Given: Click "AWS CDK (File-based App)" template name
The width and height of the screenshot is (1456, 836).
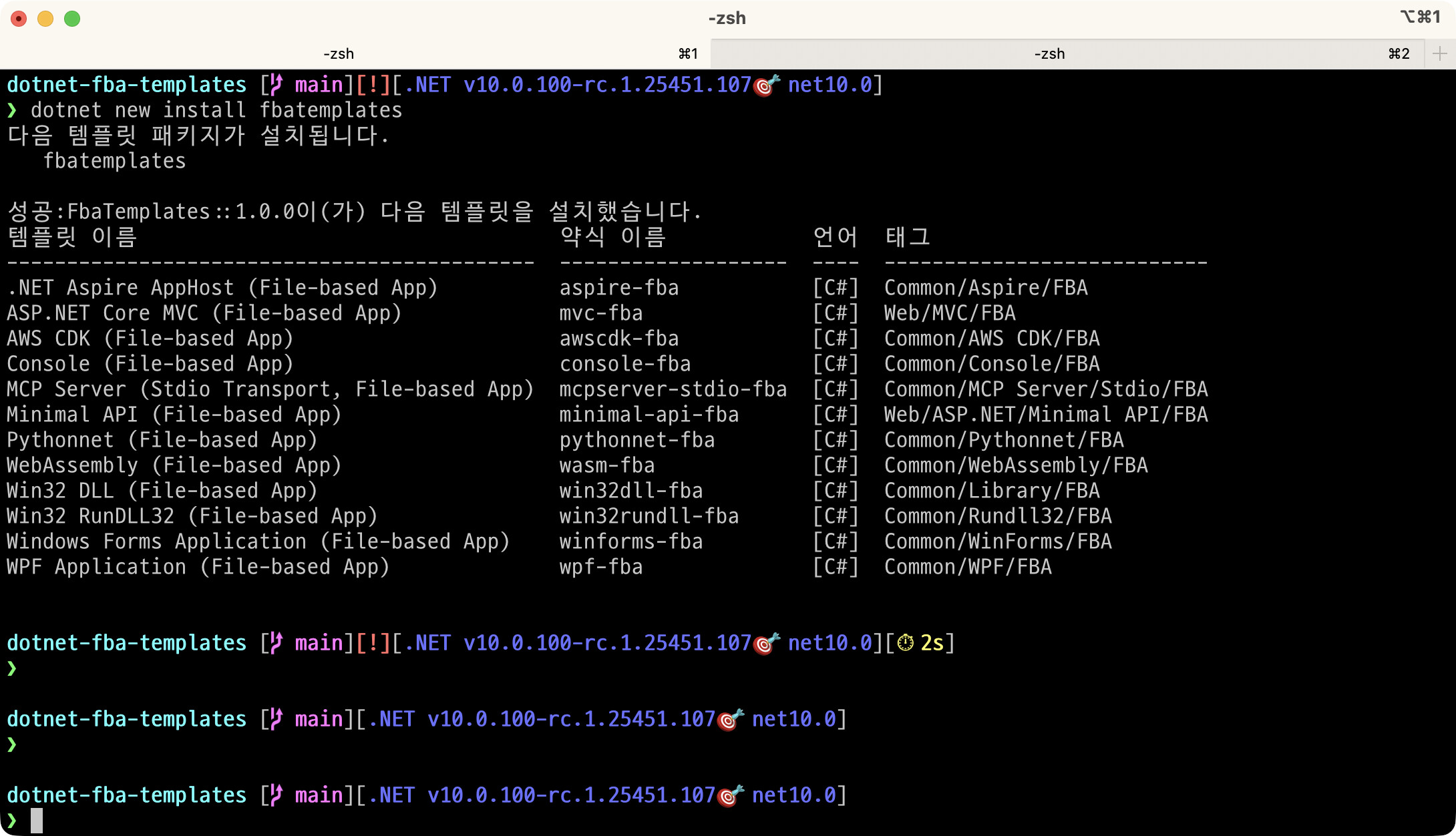Looking at the screenshot, I should point(150,339).
